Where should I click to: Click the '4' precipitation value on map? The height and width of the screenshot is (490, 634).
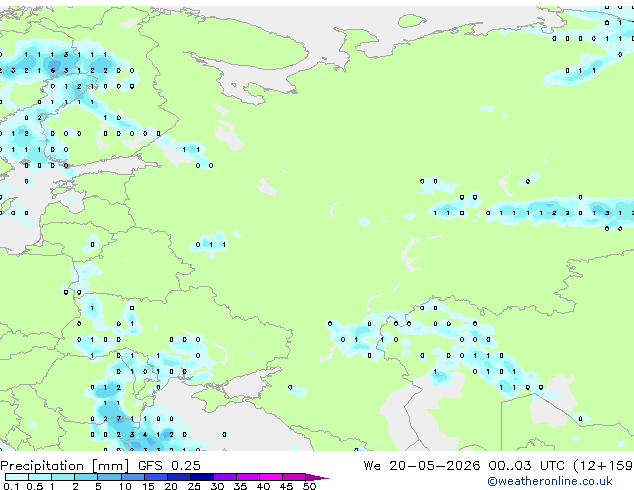click(x=145, y=435)
